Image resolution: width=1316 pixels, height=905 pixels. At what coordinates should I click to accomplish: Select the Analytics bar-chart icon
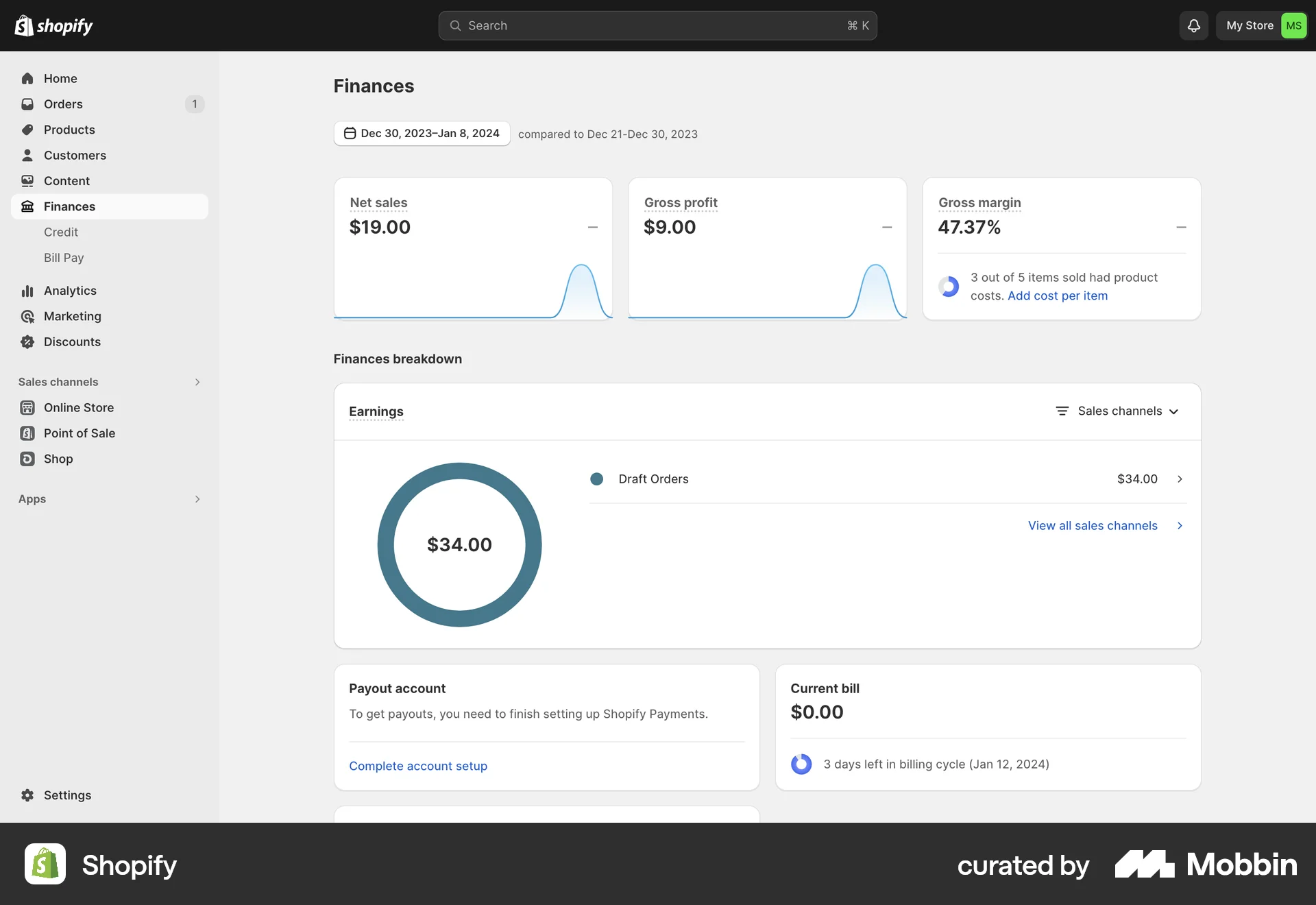coord(27,290)
